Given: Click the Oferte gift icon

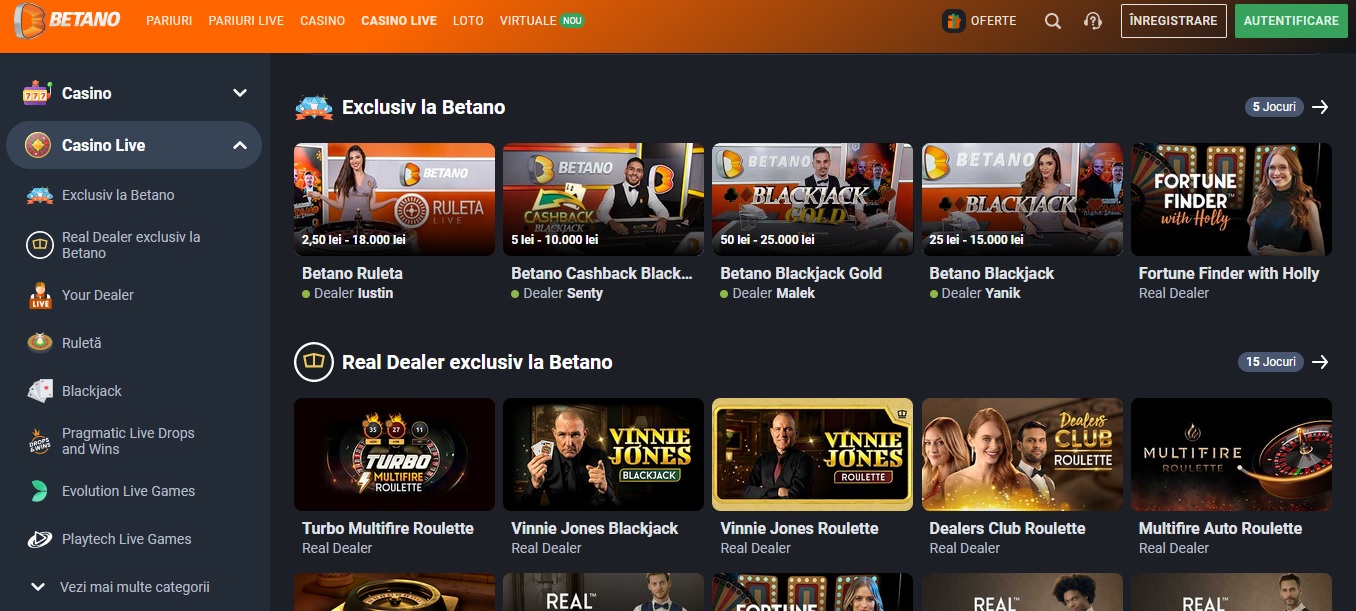Looking at the screenshot, I should (x=954, y=21).
